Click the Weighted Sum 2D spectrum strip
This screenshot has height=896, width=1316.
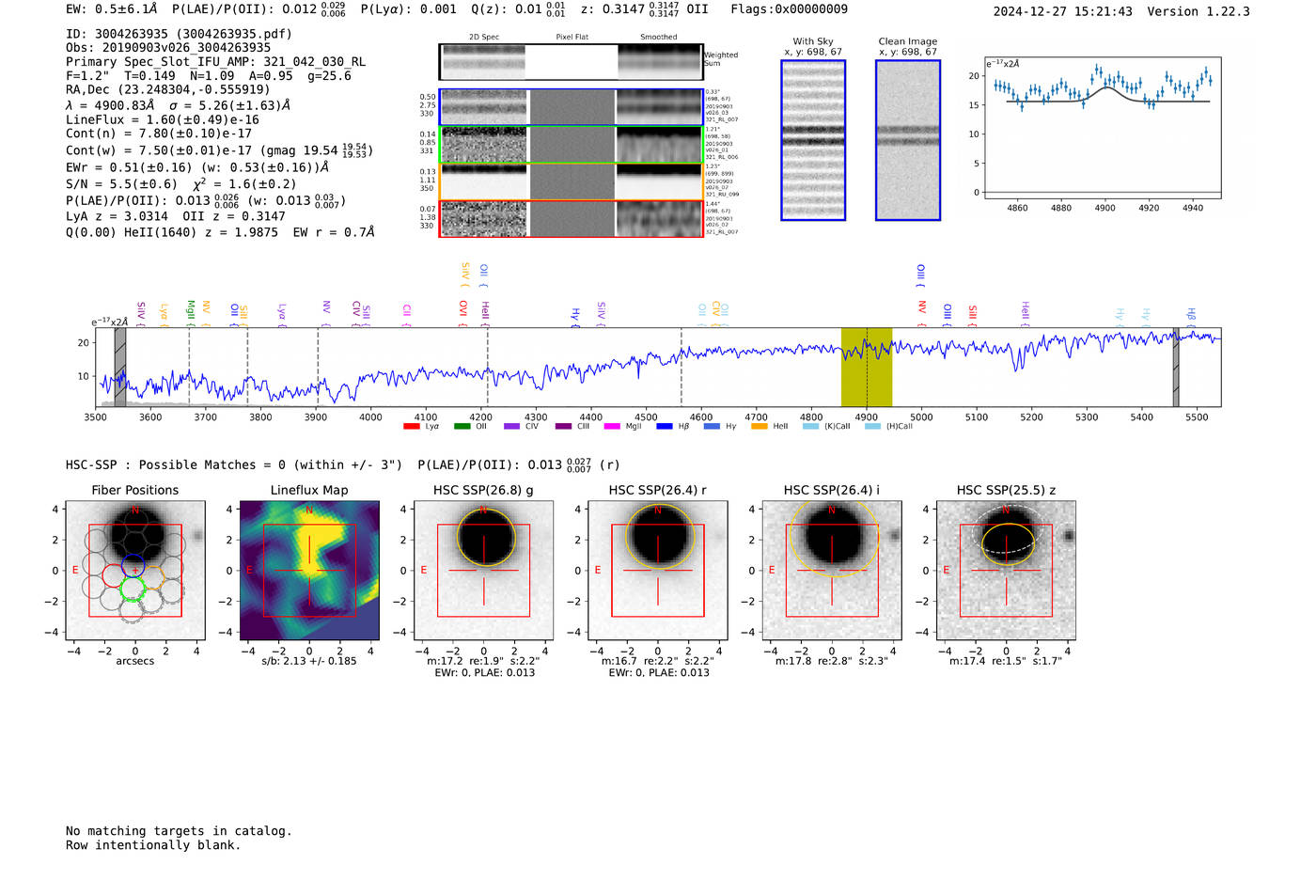[572, 61]
